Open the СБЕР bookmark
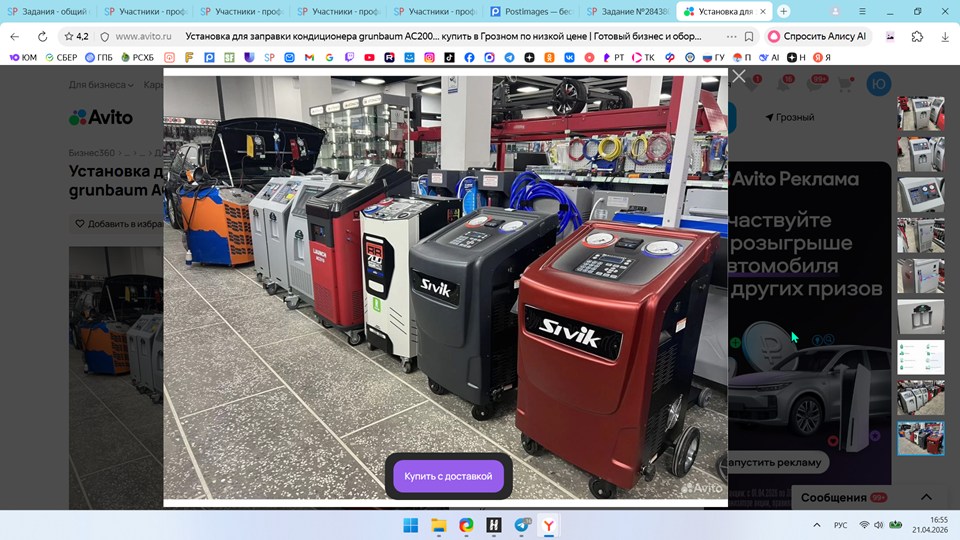Viewport: 960px width, 540px height. tap(61, 58)
